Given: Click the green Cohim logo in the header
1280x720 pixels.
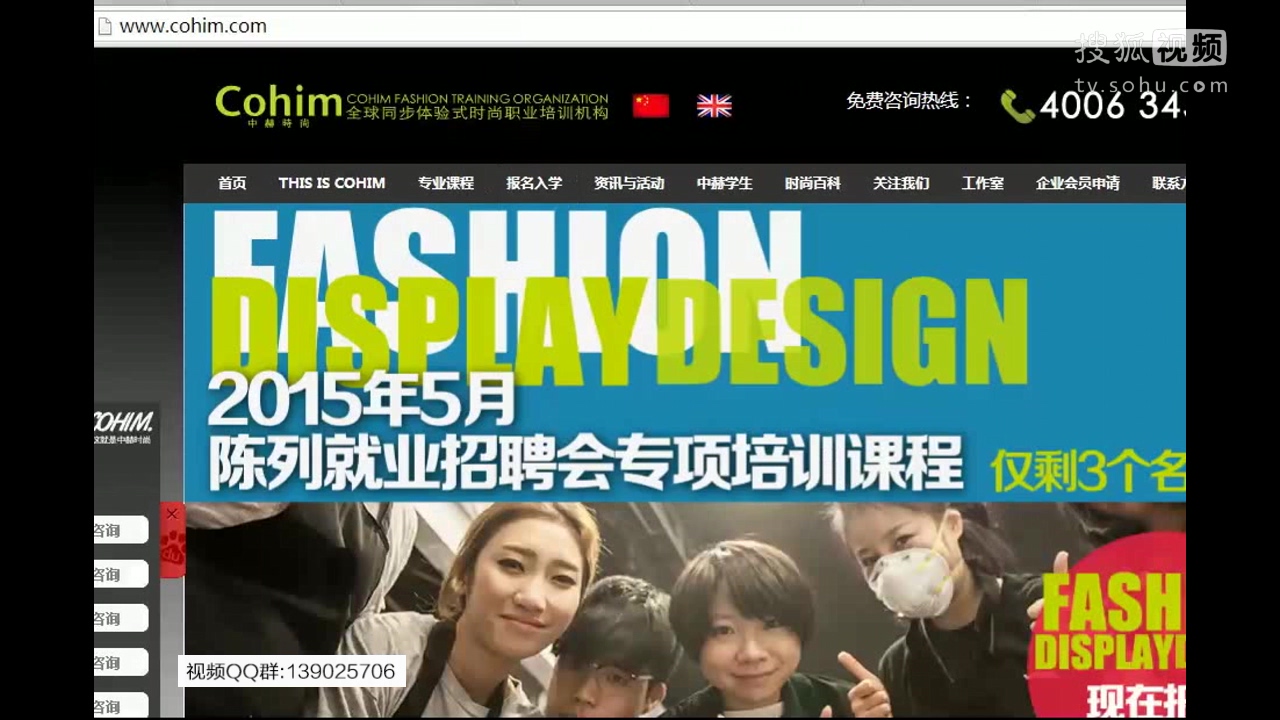Looking at the screenshot, I should tap(278, 104).
